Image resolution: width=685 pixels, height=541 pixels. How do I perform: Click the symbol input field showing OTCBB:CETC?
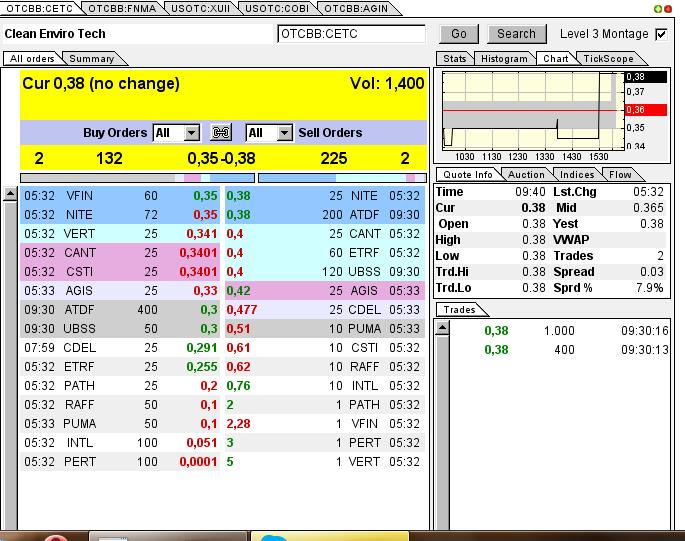pos(350,34)
